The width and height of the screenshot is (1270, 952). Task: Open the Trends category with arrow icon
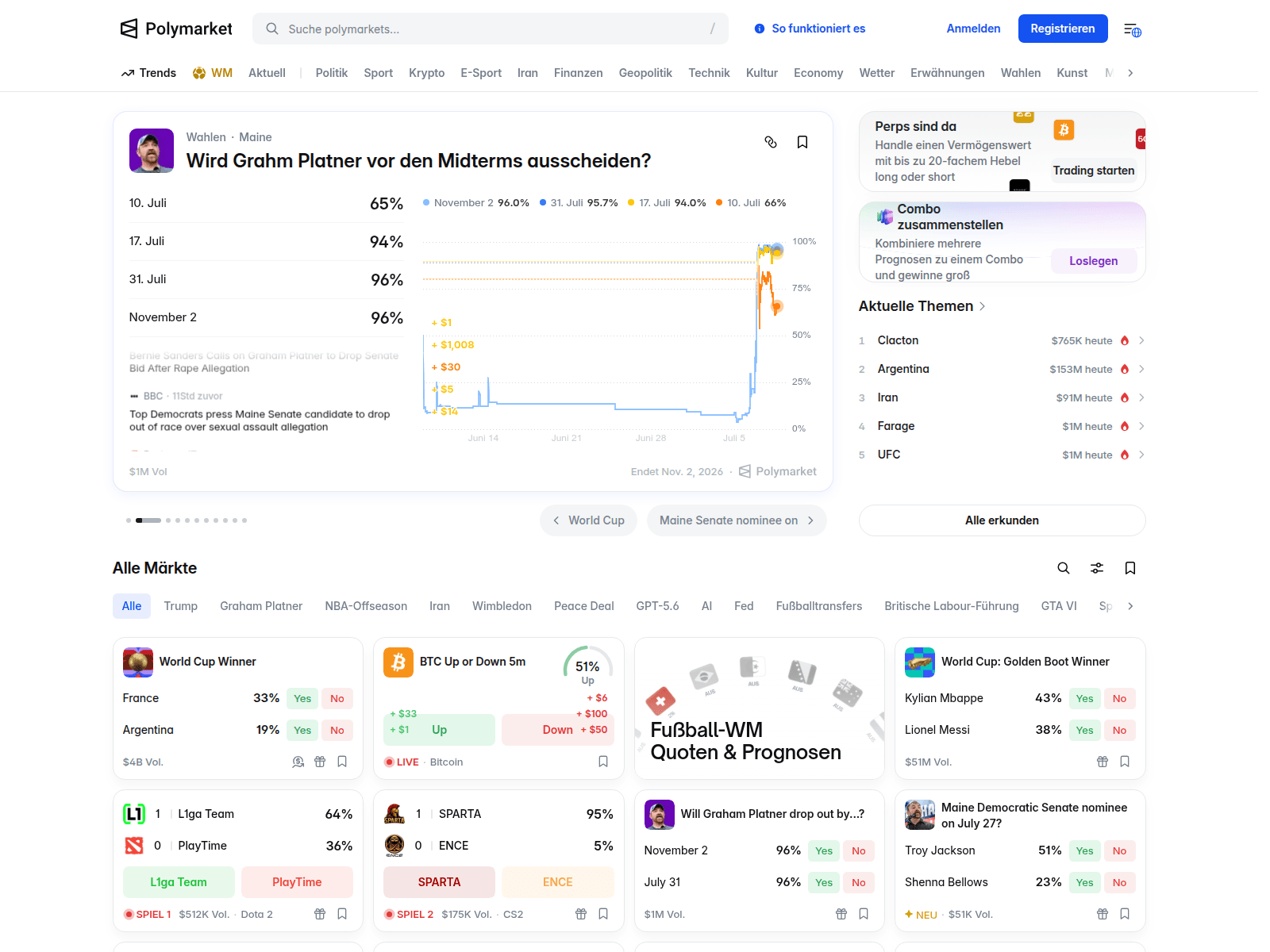(x=148, y=73)
